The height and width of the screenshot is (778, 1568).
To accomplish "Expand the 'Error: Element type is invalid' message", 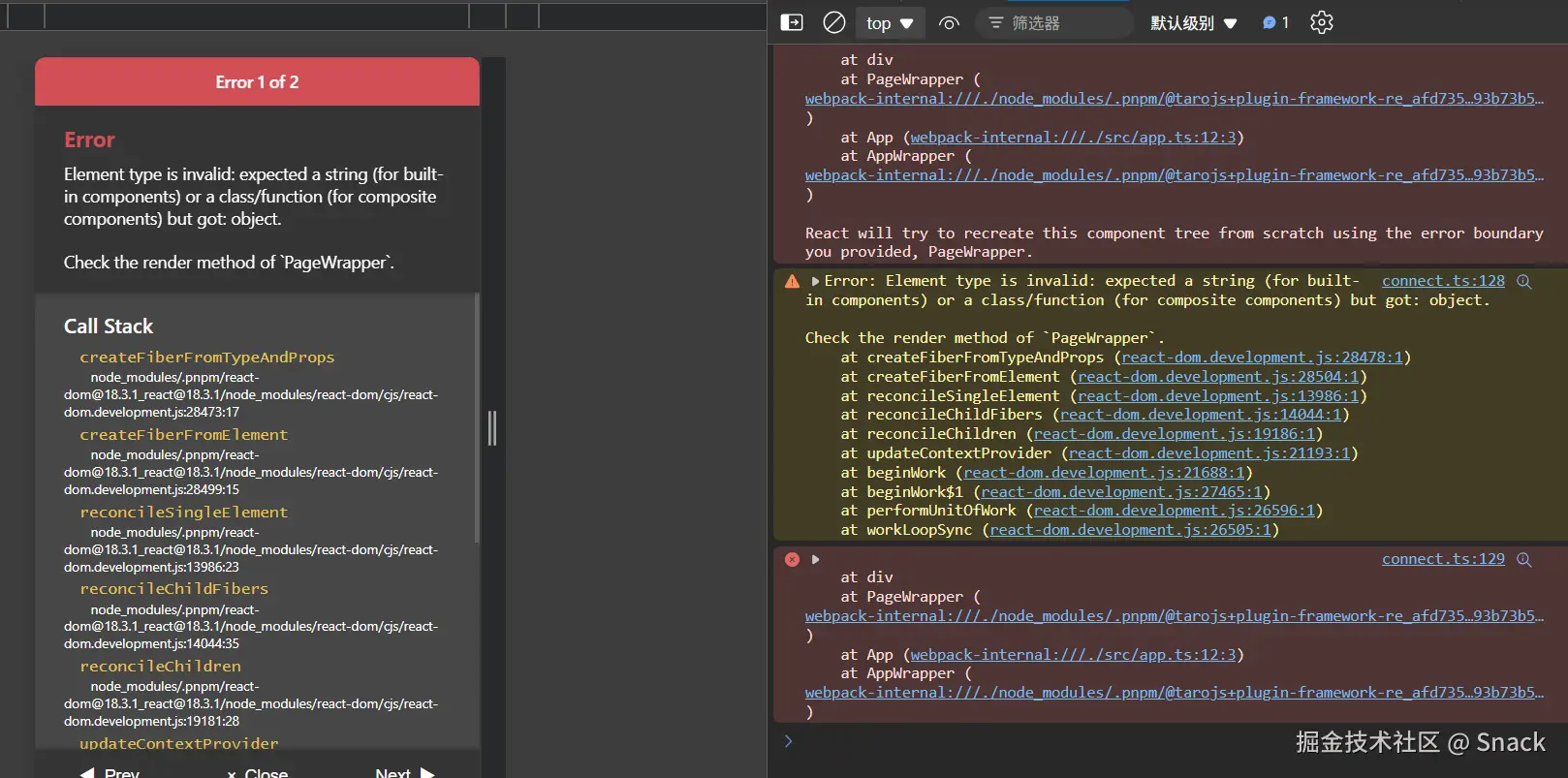I will pos(815,281).
